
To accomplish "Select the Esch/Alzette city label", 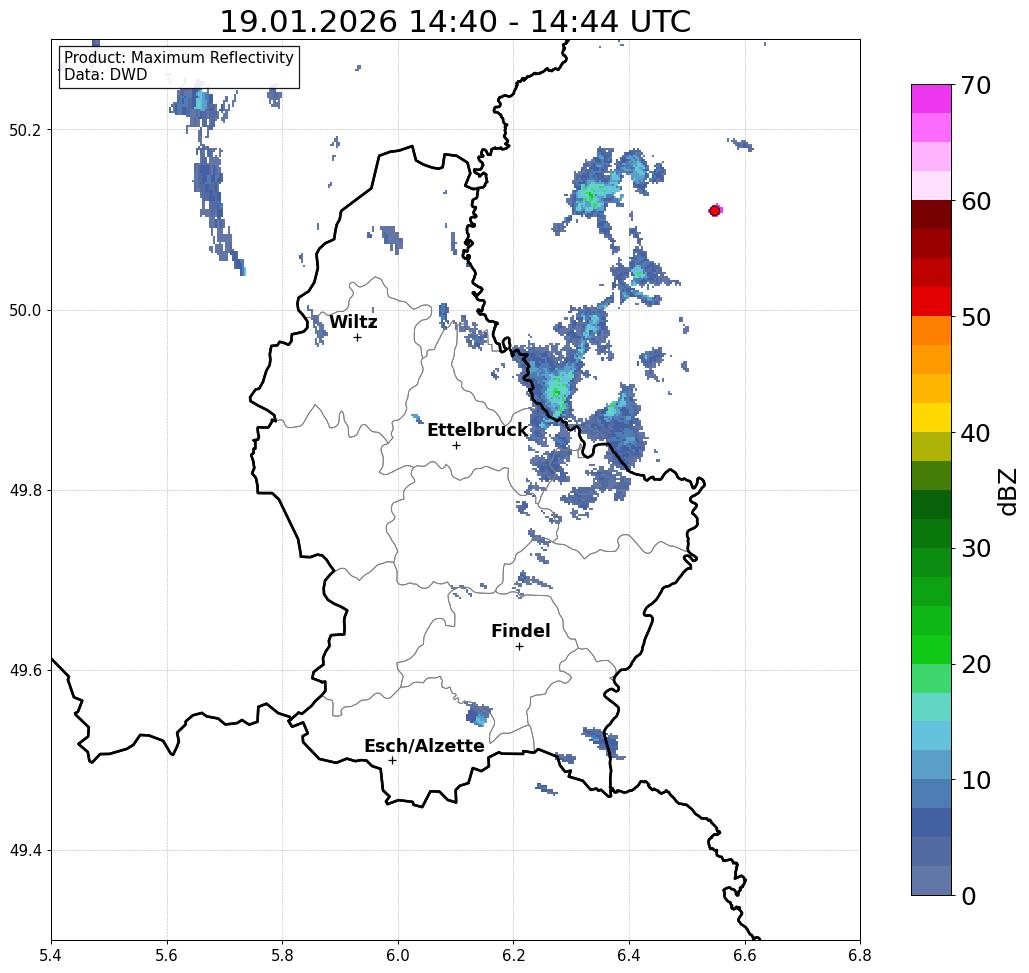I will pyautogui.click(x=424, y=746).
